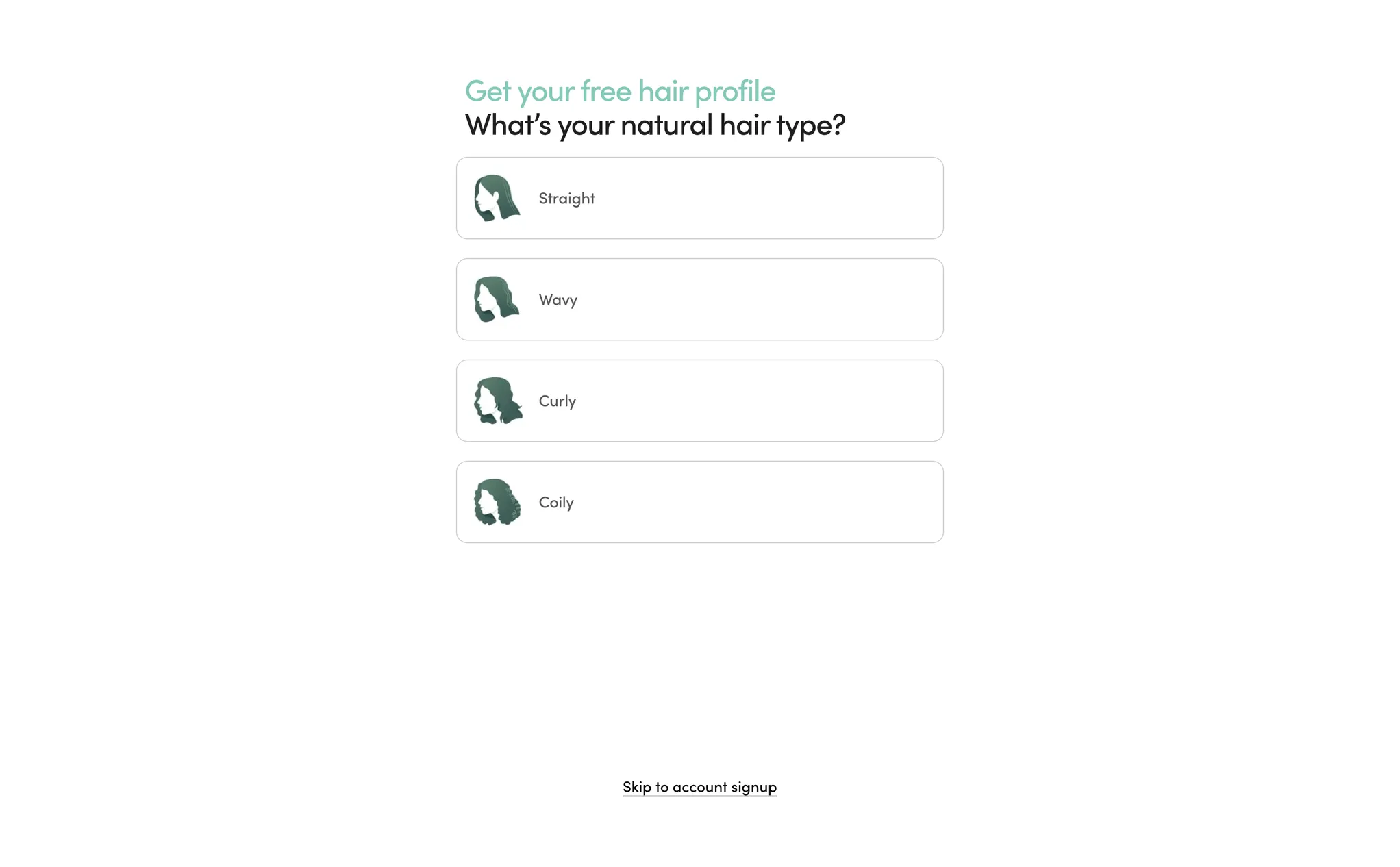Click the 'Curly' text label

tap(557, 401)
